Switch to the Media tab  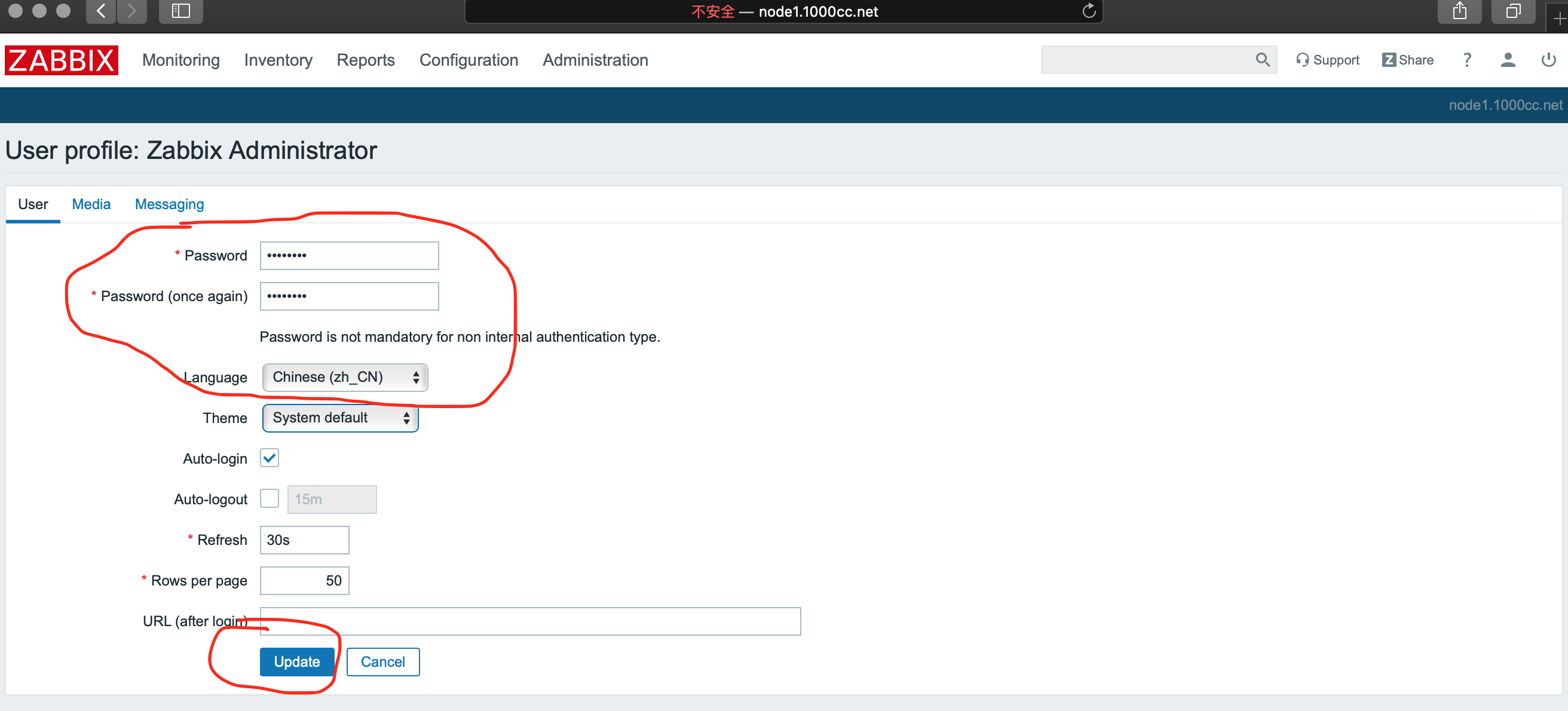[91, 204]
